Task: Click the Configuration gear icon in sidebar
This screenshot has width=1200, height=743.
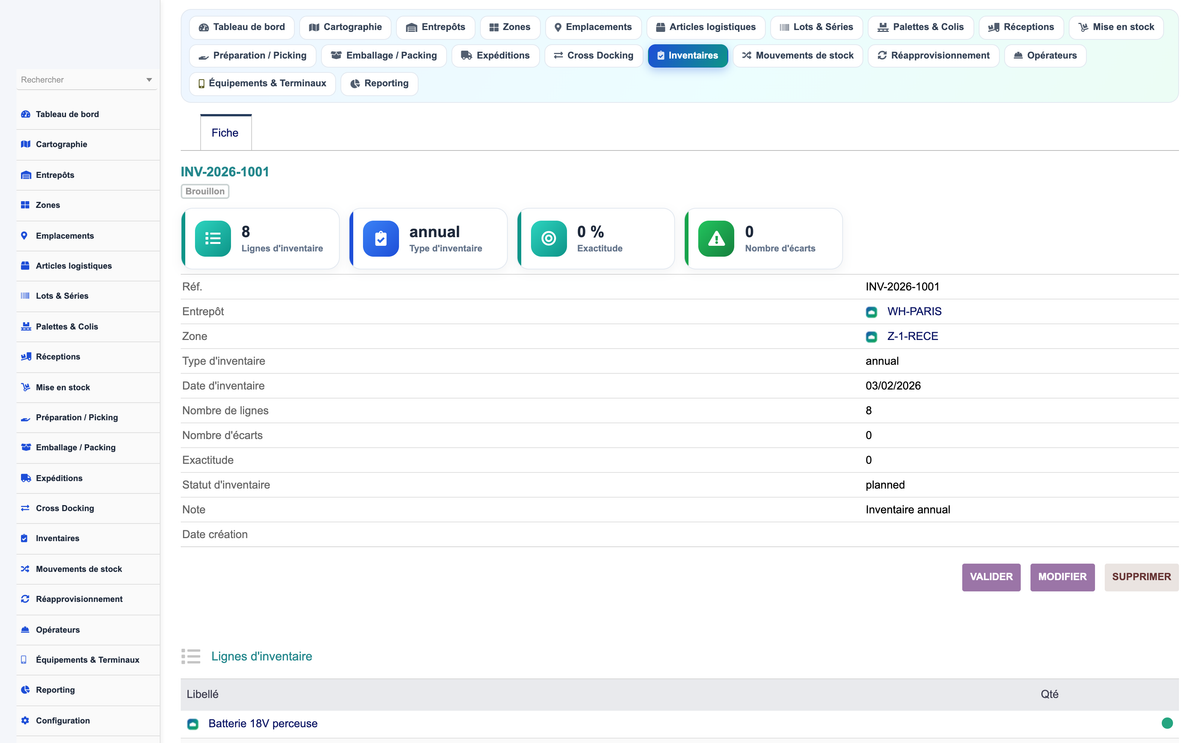Action: pyautogui.click(x=26, y=721)
